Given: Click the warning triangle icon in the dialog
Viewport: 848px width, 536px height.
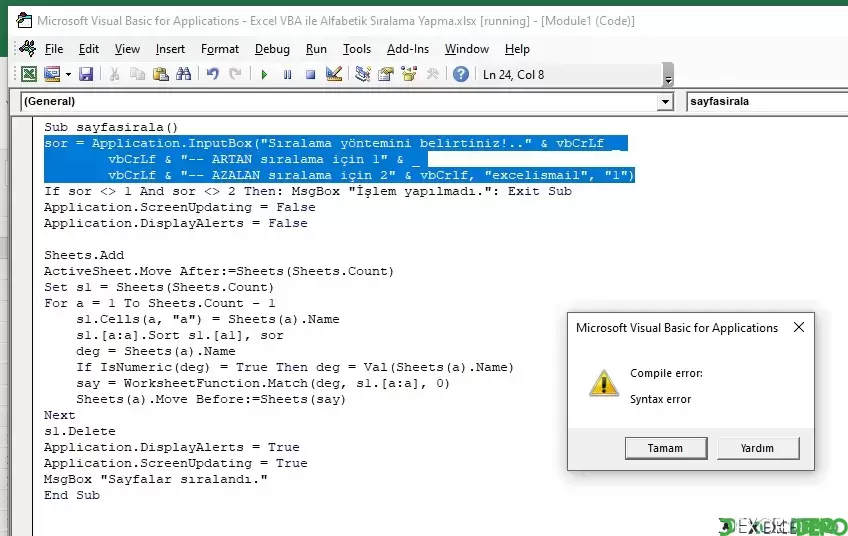Looking at the screenshot, I should pyautogui.click(x=604, y=383).
